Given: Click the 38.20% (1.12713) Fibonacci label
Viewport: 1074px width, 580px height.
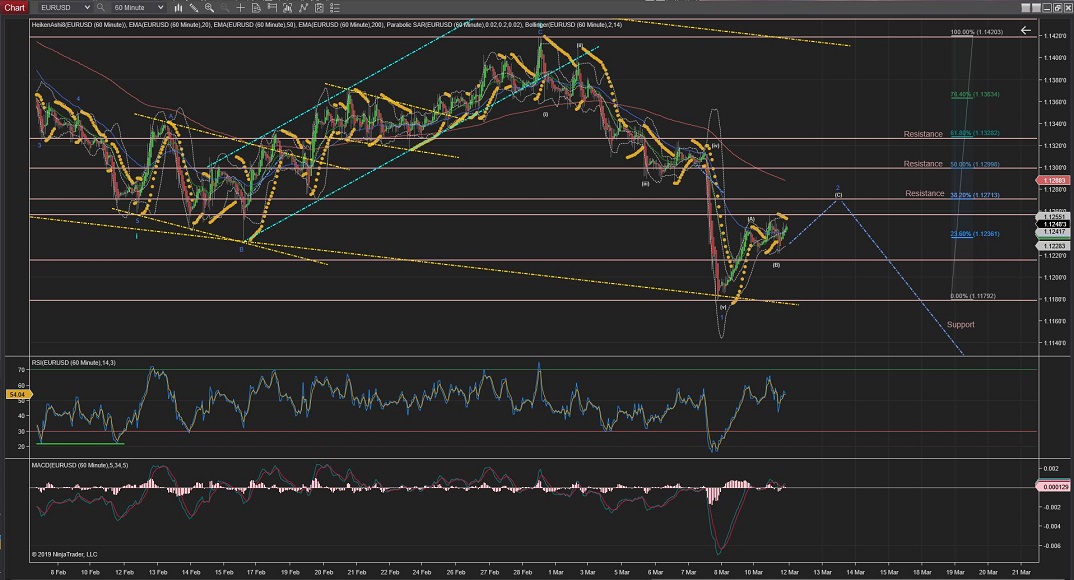Looking at the screenshot, I should 975,195.
